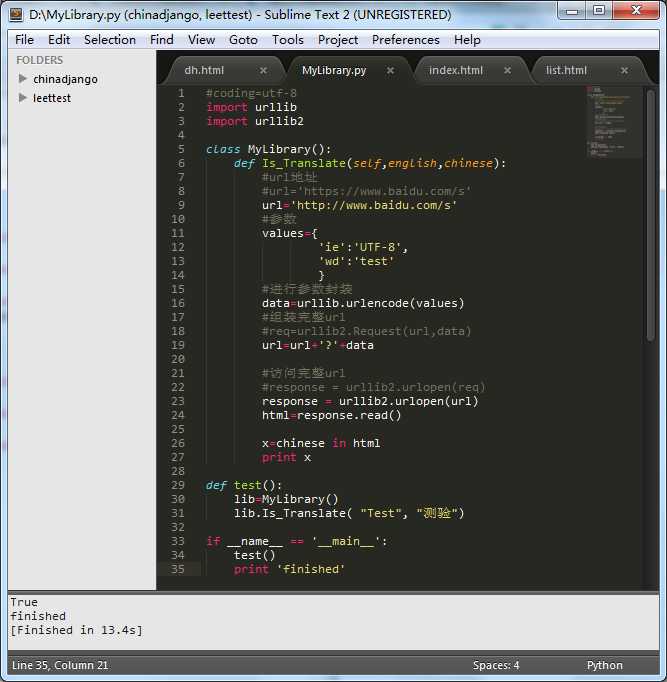Click the url='http://www.baidu.com/s' line
The height and width of the screenshot is (682, 667).
359,205
